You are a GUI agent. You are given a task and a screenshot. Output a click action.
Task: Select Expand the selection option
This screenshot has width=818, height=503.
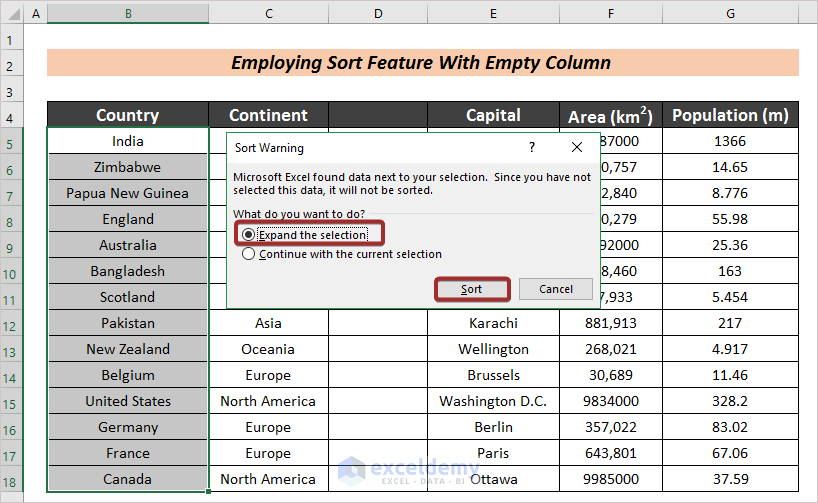tap(248, 234)
